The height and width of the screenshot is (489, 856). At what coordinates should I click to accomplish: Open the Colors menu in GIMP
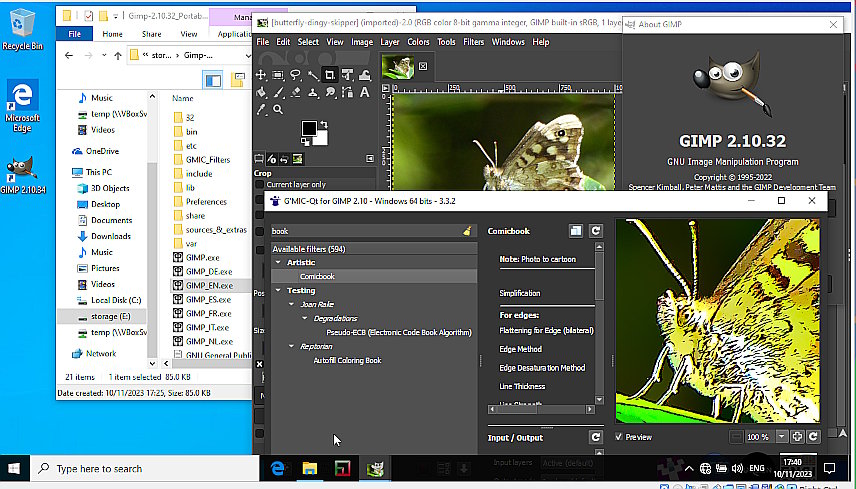[418, 42]
